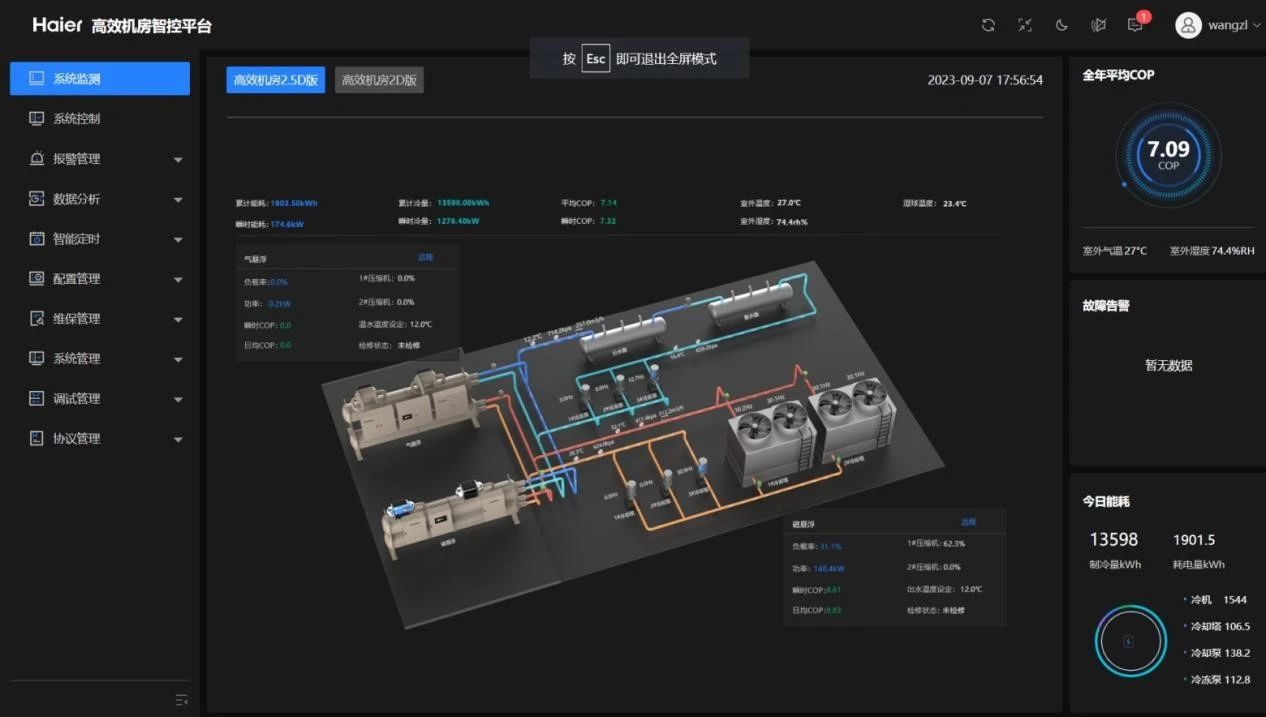The width and height of the screenshot is (1266, 717).
Task: Expand the 智能定时 submenu arrow
Action: [178, 239]
